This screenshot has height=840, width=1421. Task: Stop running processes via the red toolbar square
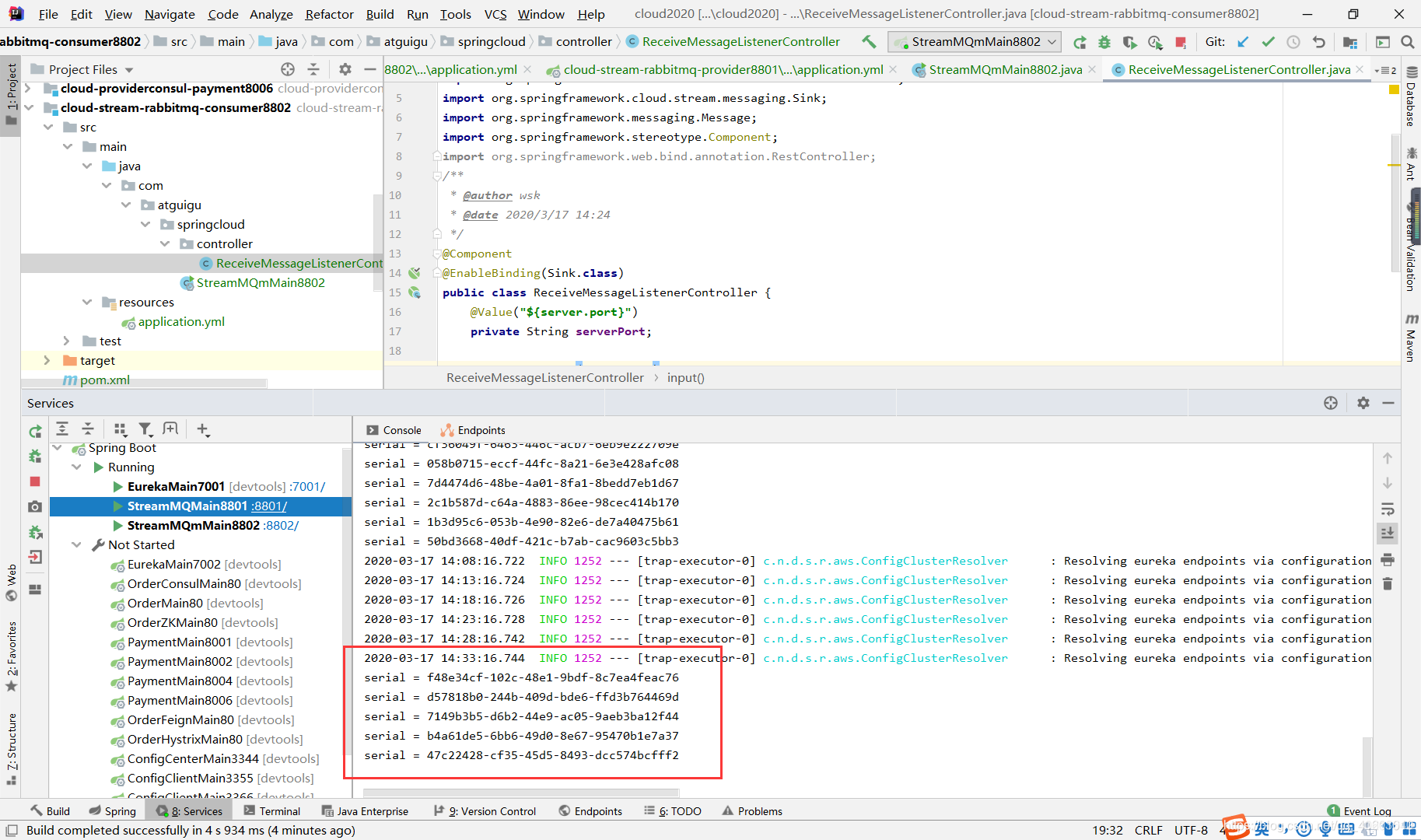pos(1181,42)
